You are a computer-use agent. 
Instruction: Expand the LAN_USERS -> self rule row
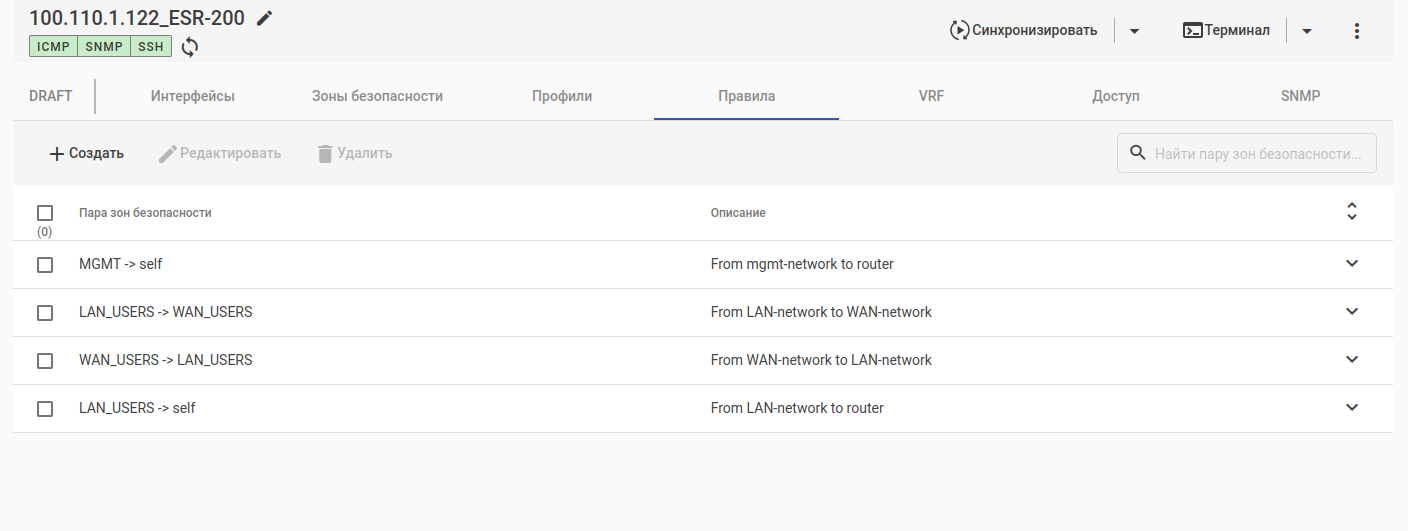pyautogui.click(x=1352, y=408)
